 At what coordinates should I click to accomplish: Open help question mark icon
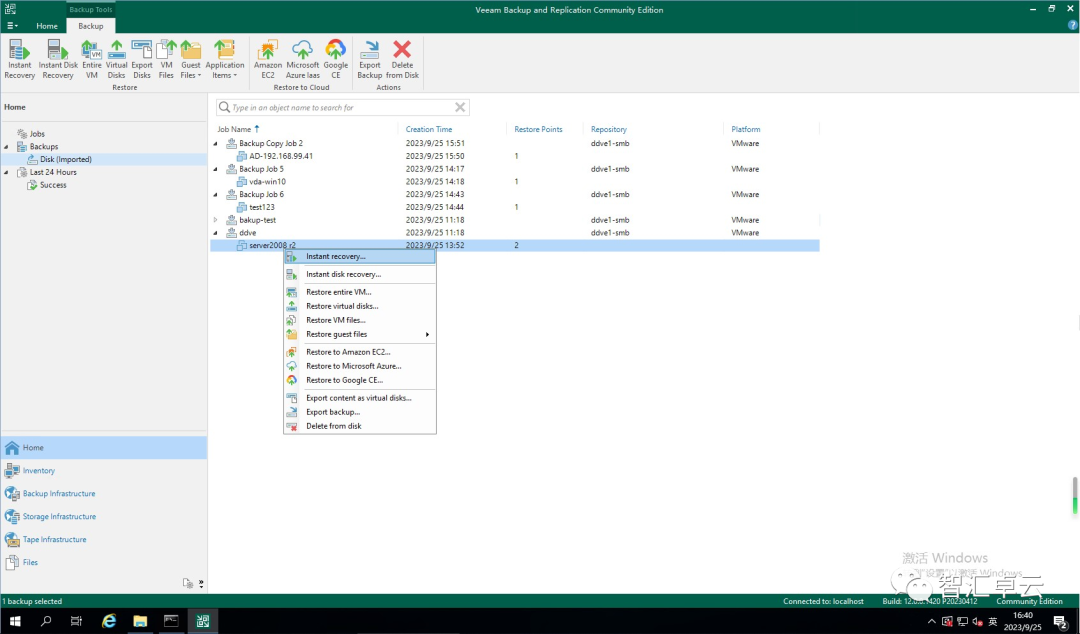(1072, 25)
